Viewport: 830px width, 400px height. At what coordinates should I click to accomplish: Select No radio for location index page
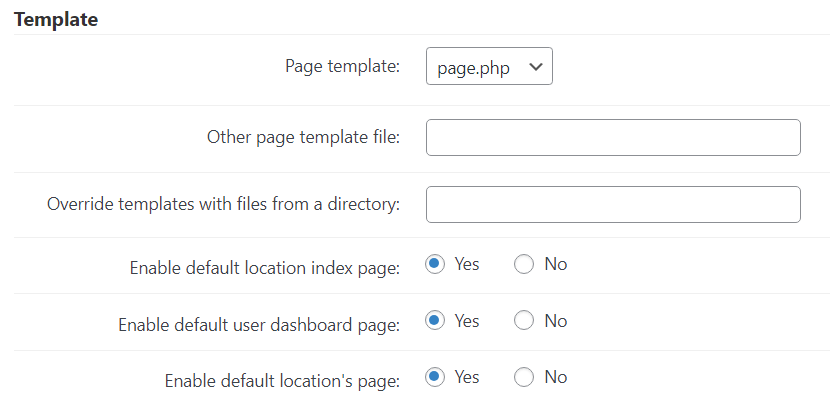[x=524, y=264]
